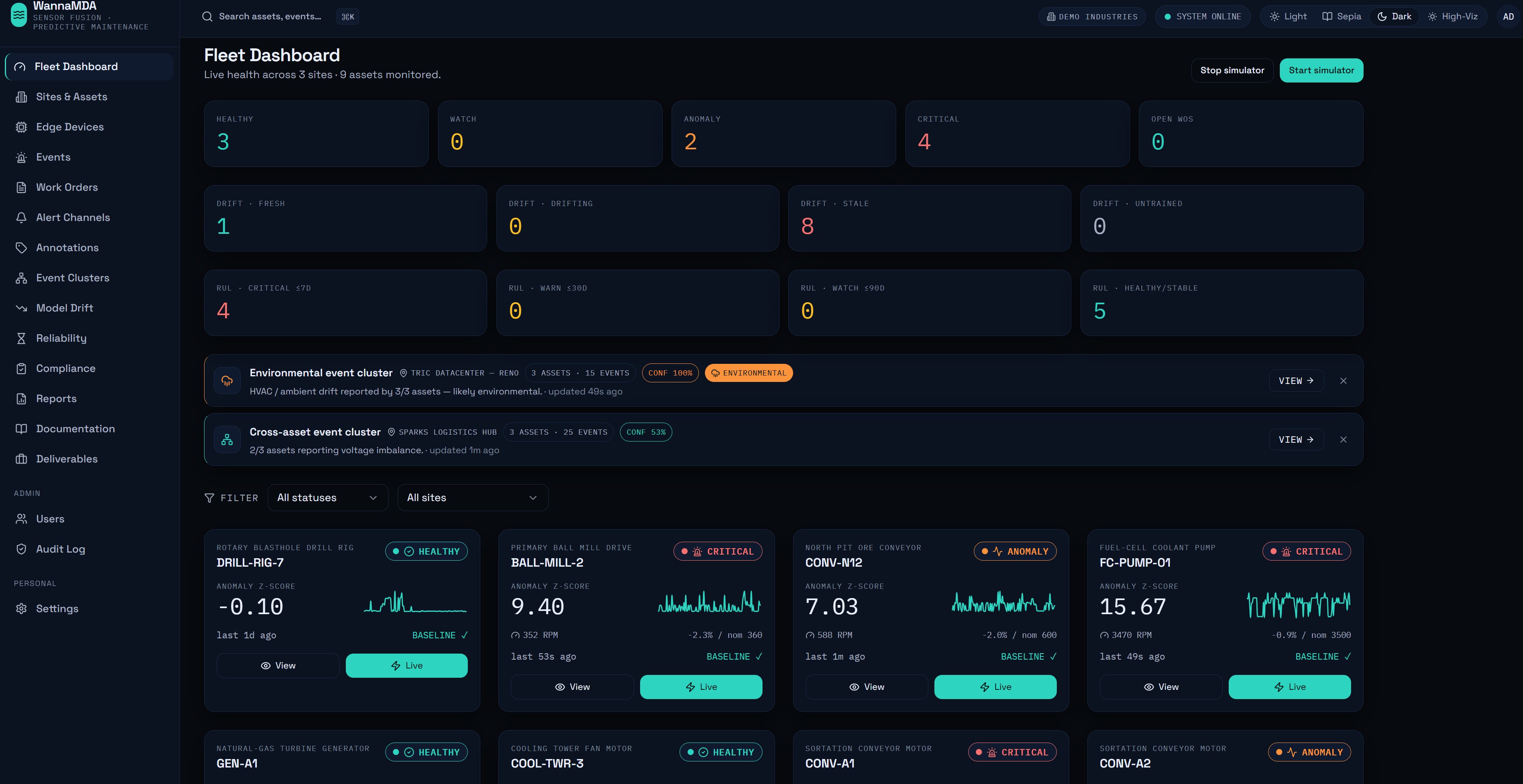Screen dimensions: 1523x784
Task: Click the Audit Log shield icon
Action: pyautogui.click(x=21, y=549)
